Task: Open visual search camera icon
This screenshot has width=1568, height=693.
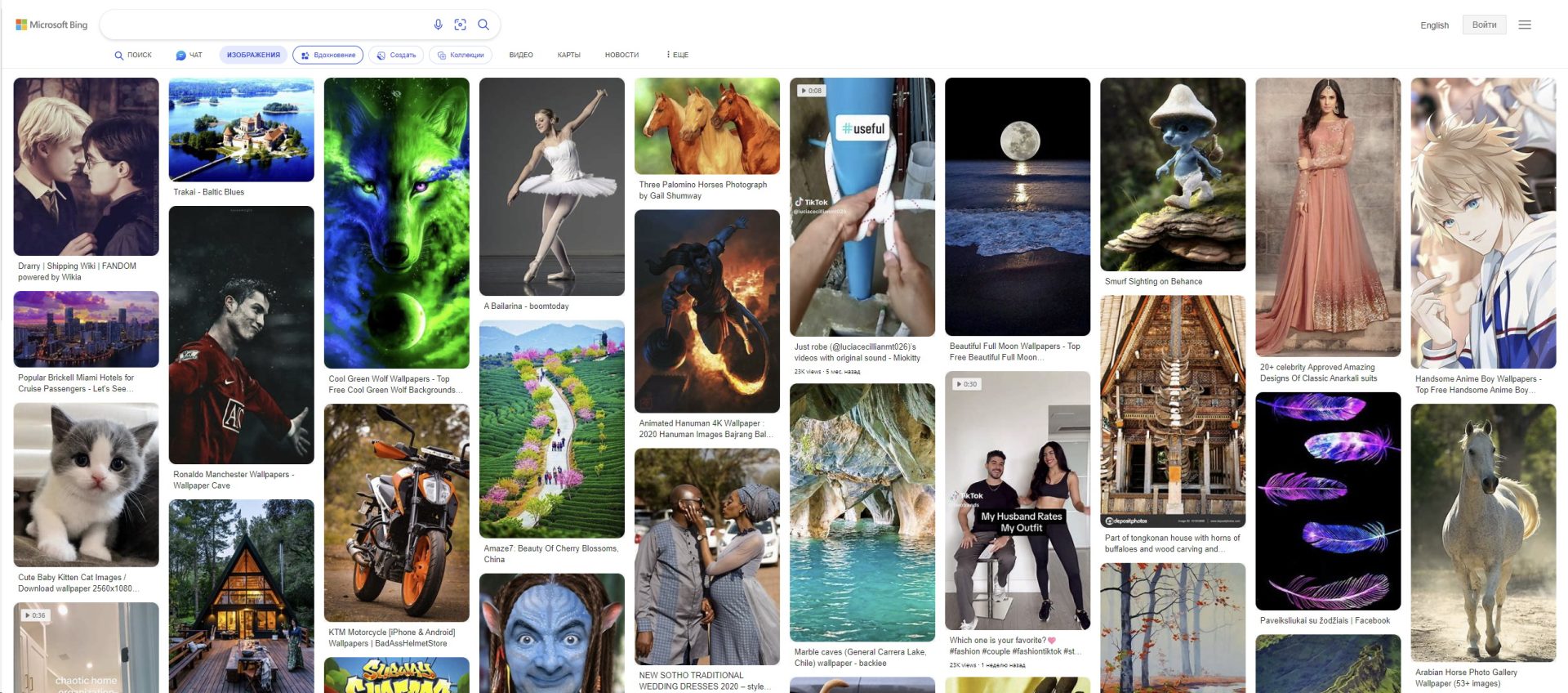Action: pos(461,25)
